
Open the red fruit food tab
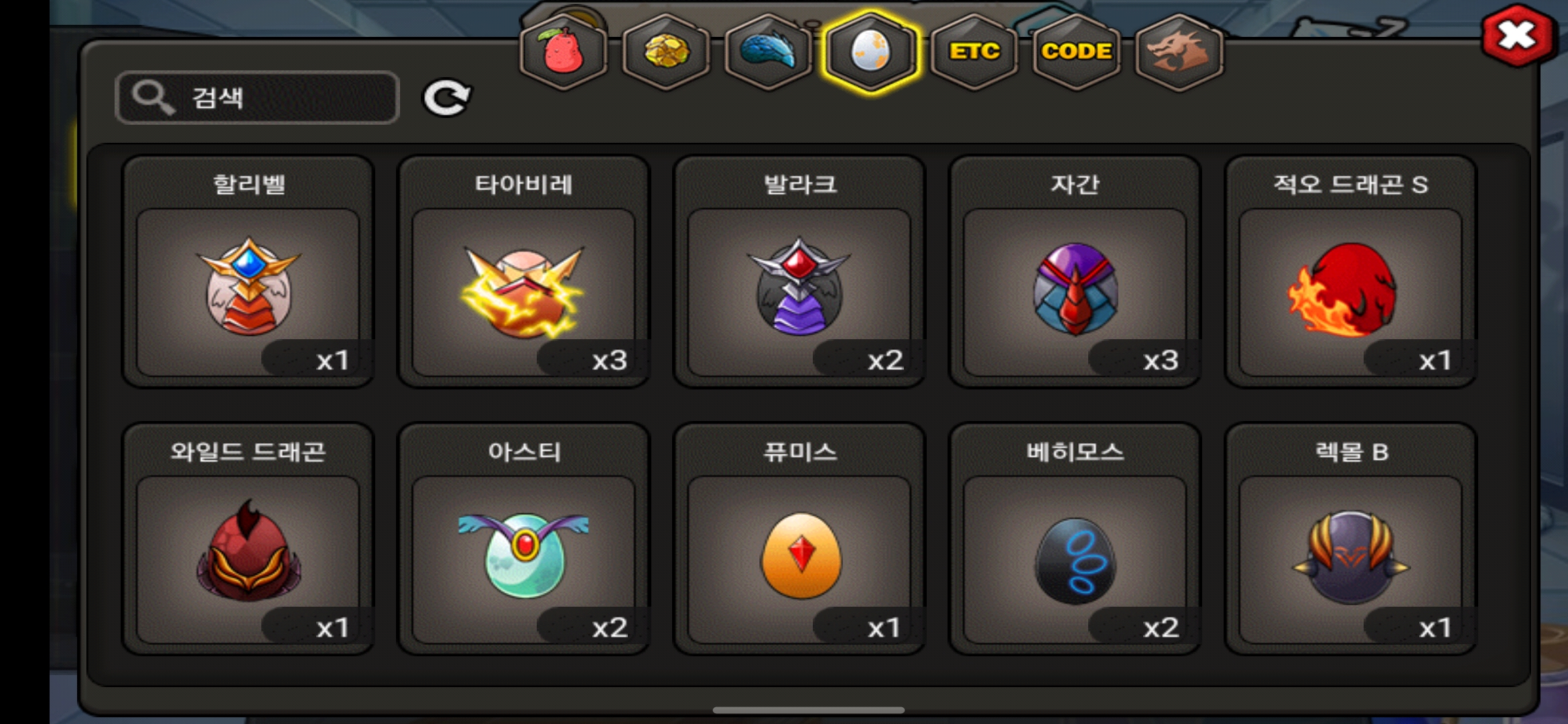(564, 51)
